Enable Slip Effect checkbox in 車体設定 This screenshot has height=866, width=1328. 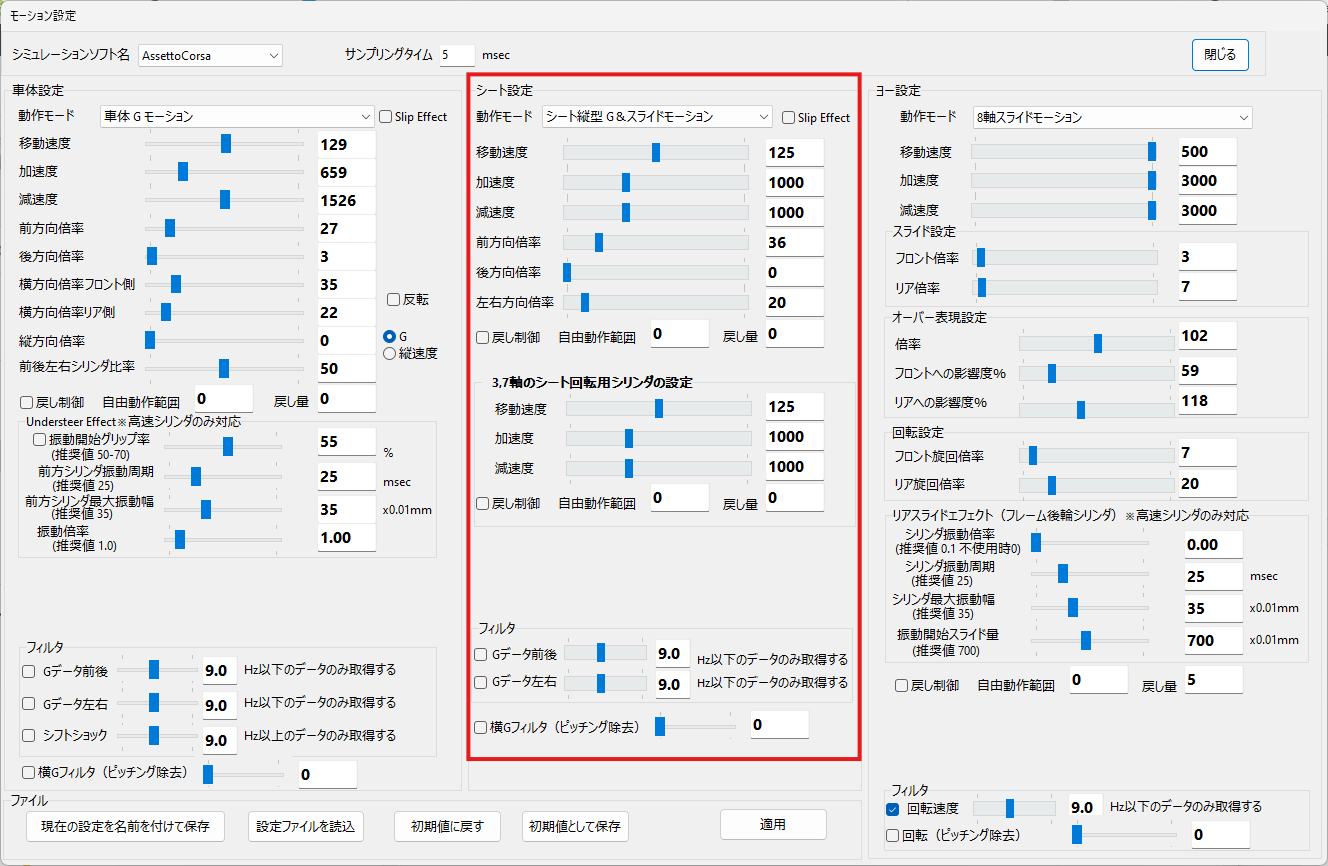pos(386,117)
